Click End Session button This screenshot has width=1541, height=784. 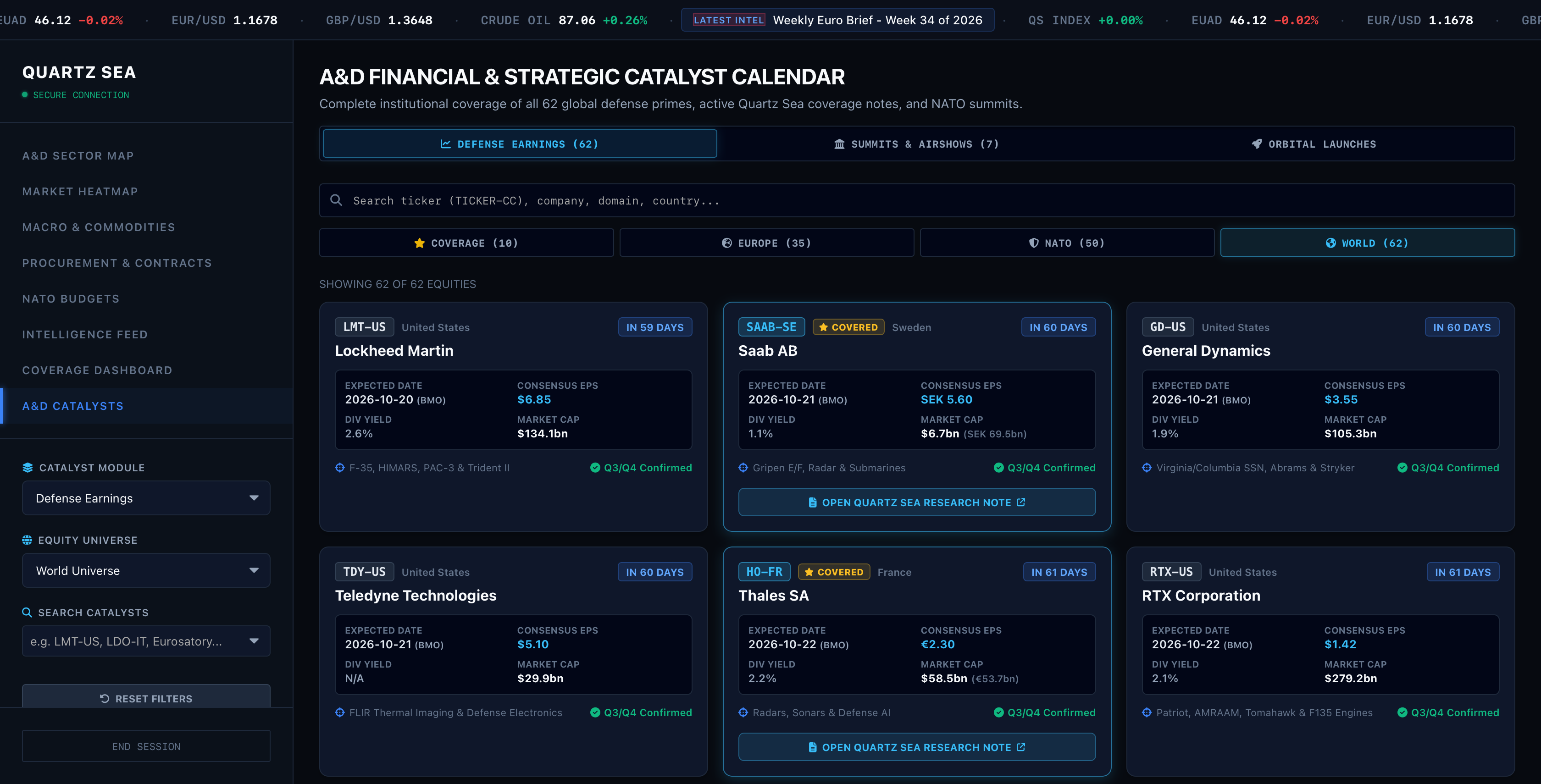146,746
